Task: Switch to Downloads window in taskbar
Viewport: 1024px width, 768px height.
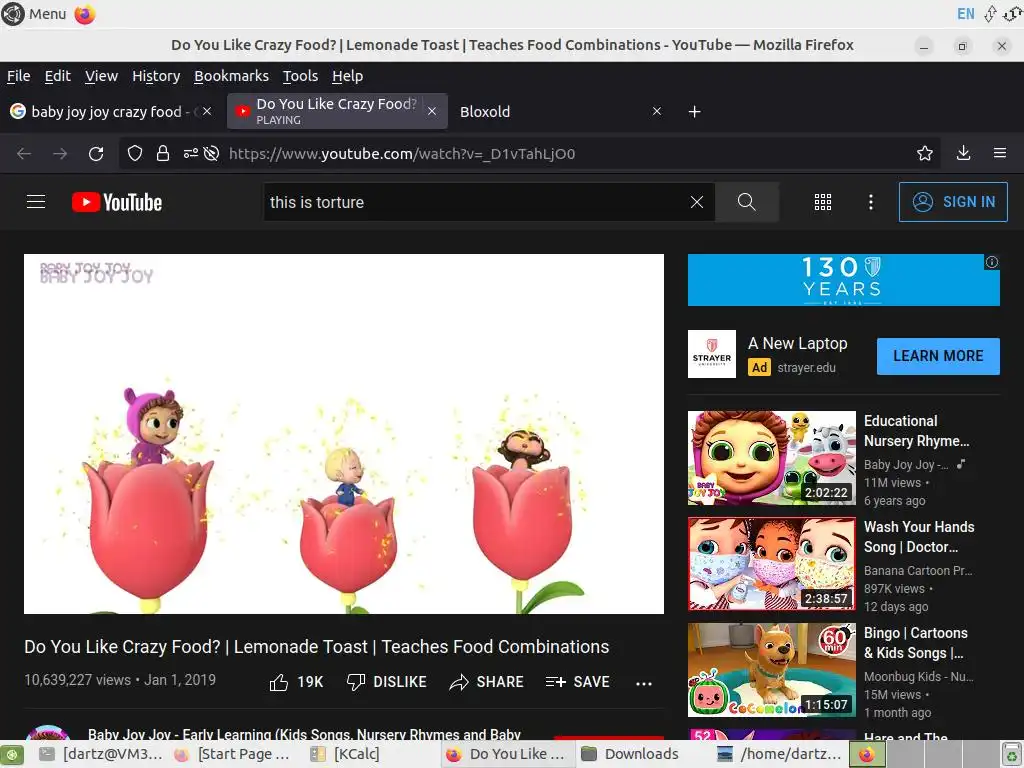Action: [x=632, y=754]
